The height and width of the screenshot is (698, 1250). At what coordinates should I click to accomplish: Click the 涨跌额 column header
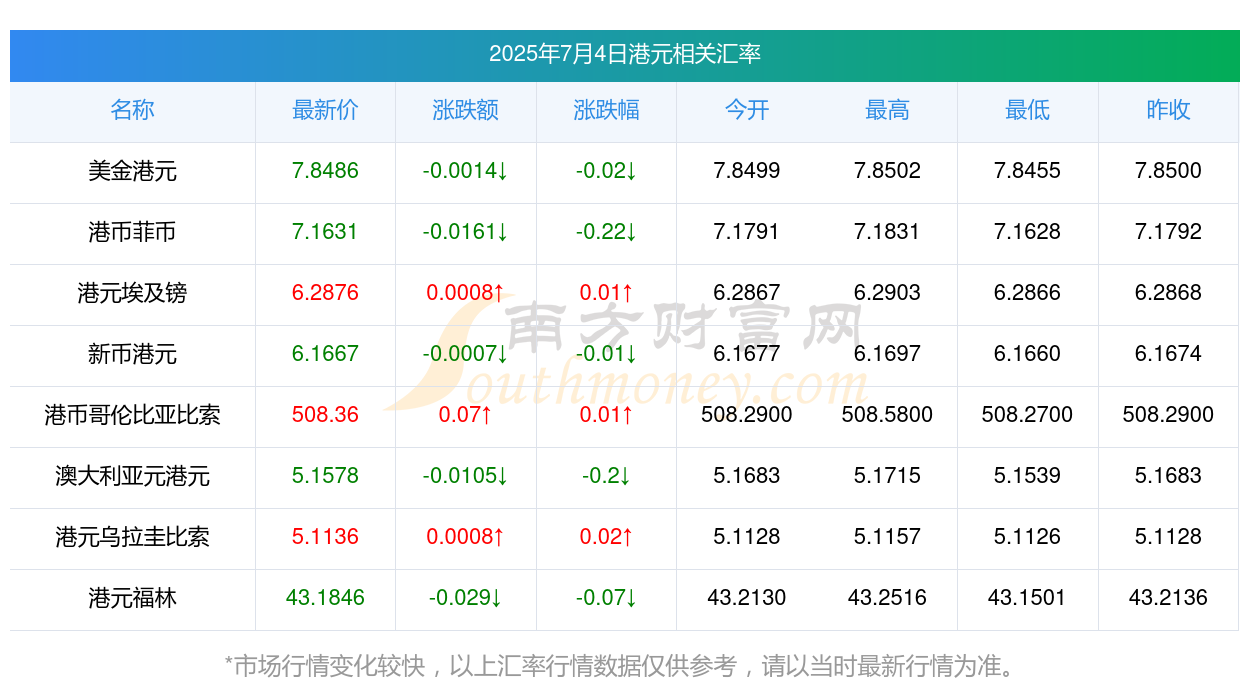(x=466, y=110)
